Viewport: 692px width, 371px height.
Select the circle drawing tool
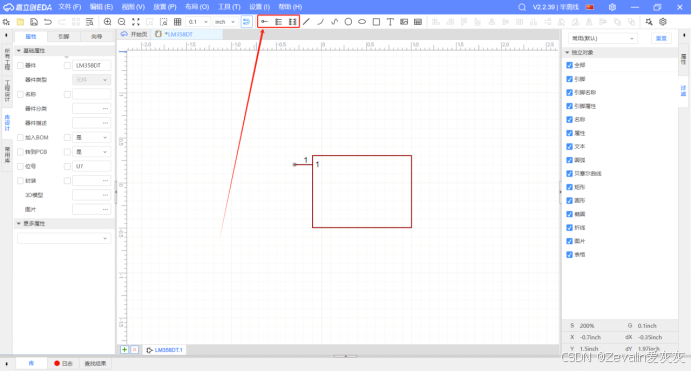point(348,22)
